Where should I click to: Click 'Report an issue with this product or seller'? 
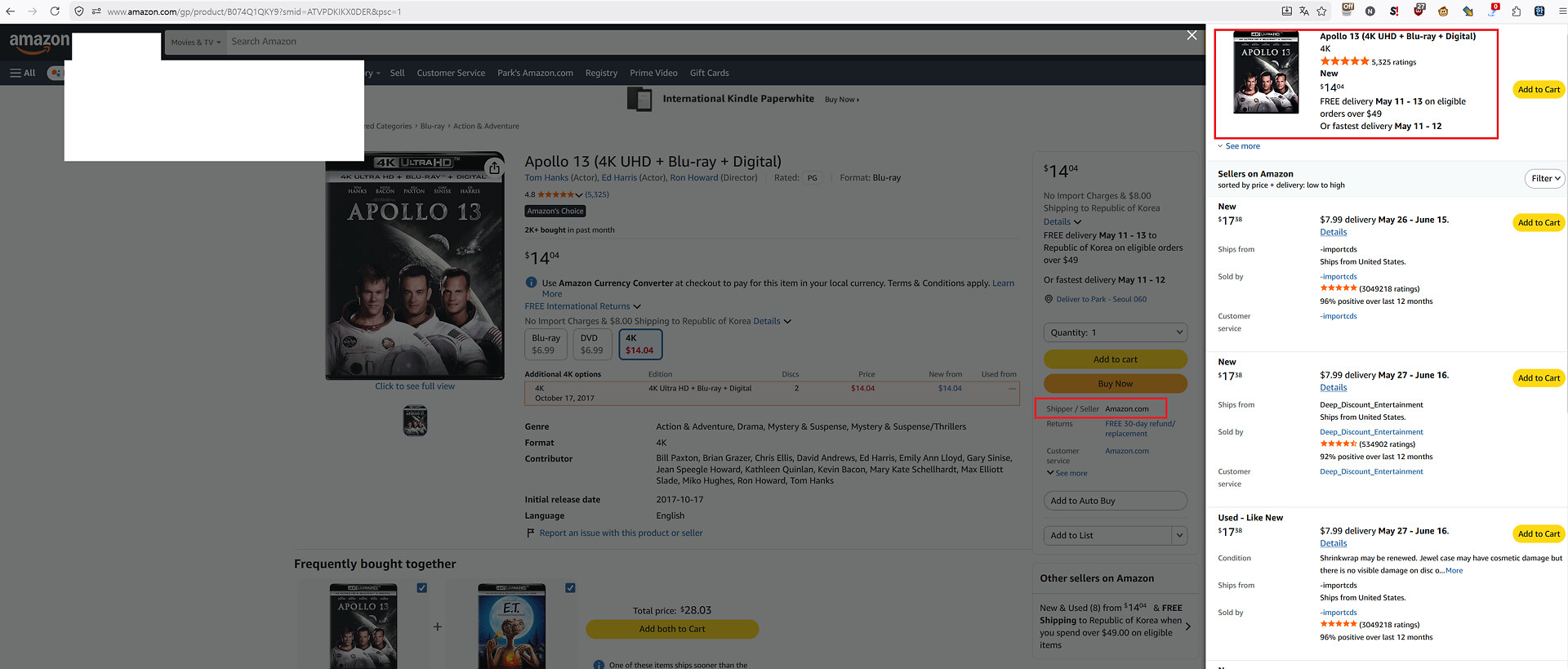pos(621,533)
